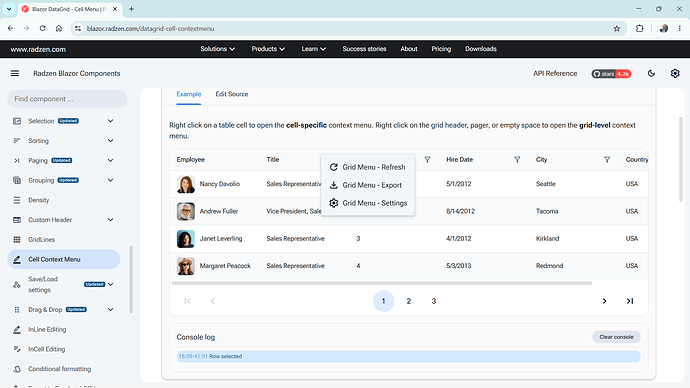Select Grid Menu - Export entry
The image size is (690, 388).
pos(367,185)
